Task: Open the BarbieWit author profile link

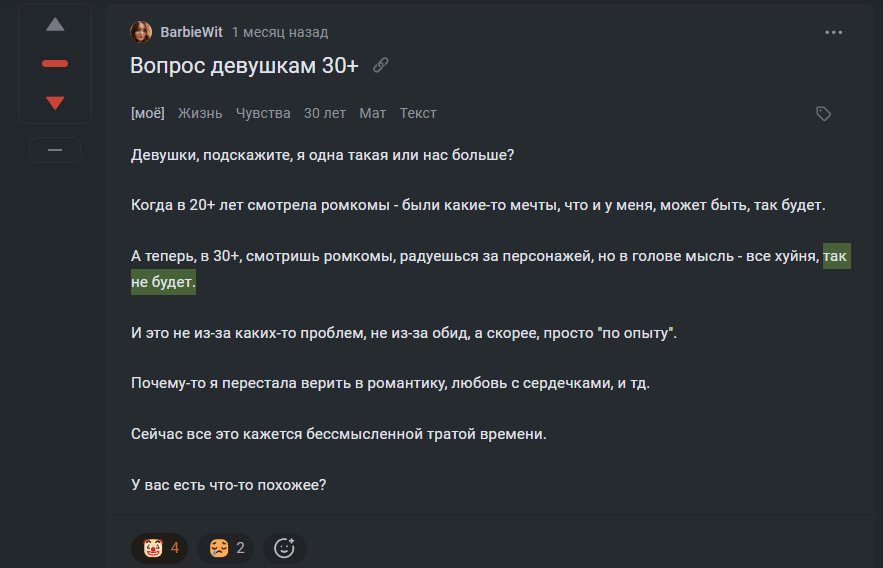Action: [x=191, y=32]
